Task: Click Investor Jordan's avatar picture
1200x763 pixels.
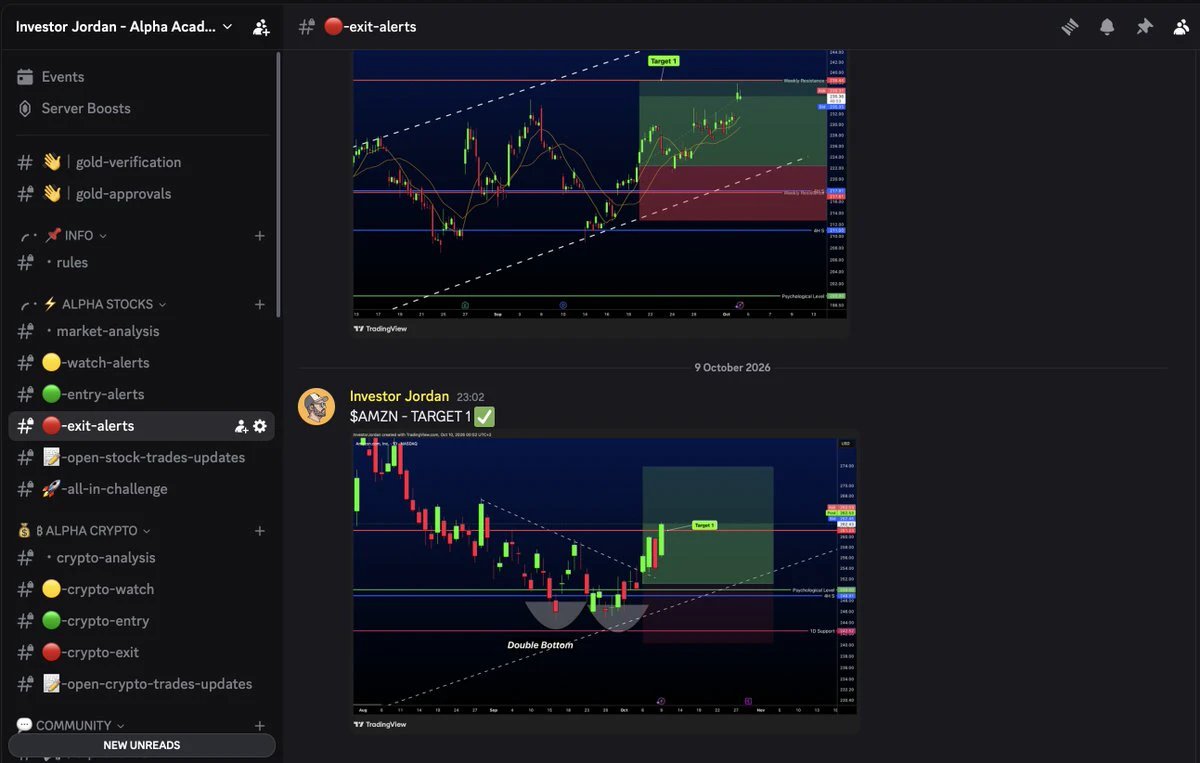Action: pos(317,406)
